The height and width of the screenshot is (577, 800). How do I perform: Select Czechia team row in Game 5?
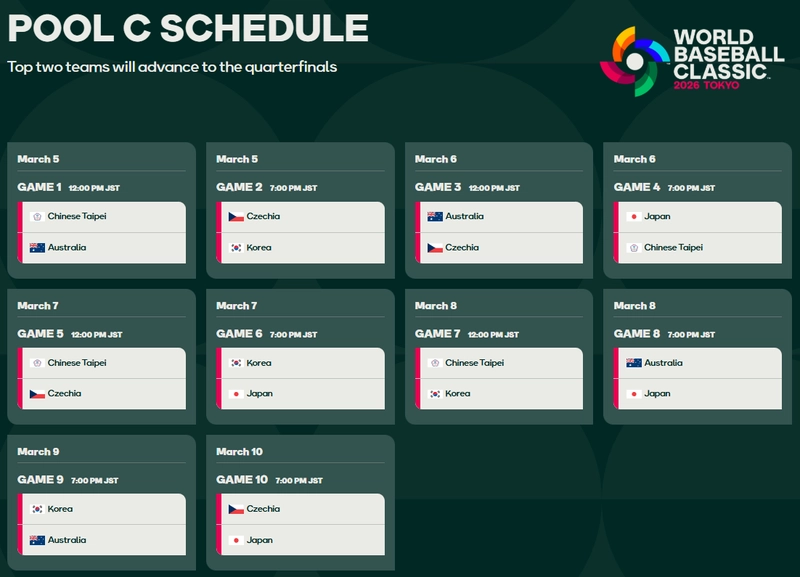pyautogui.click(x=102, y=394)
